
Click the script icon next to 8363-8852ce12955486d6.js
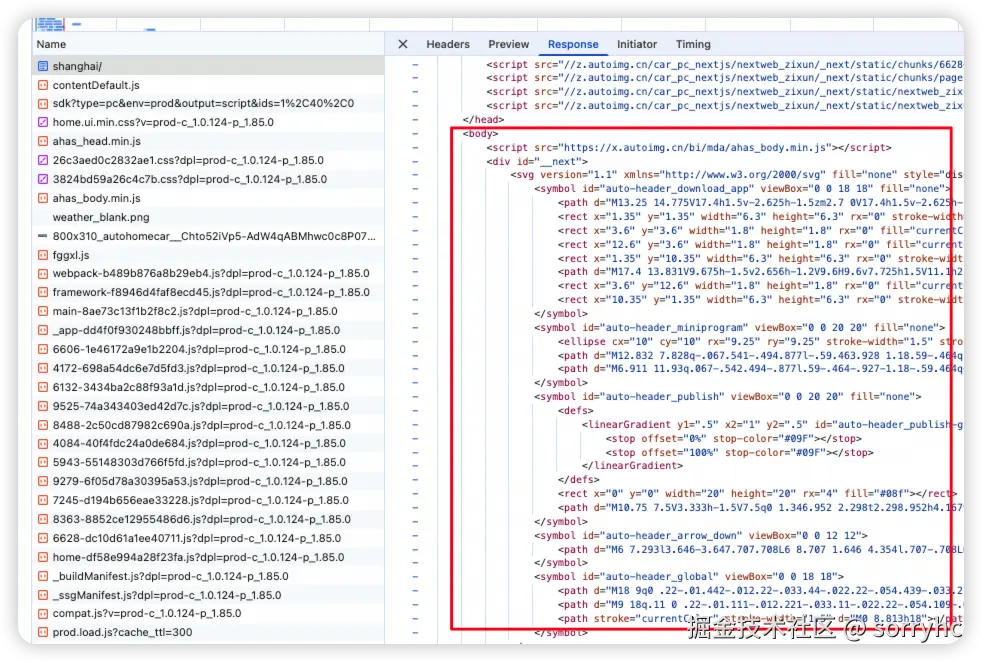tap(43, 519)
